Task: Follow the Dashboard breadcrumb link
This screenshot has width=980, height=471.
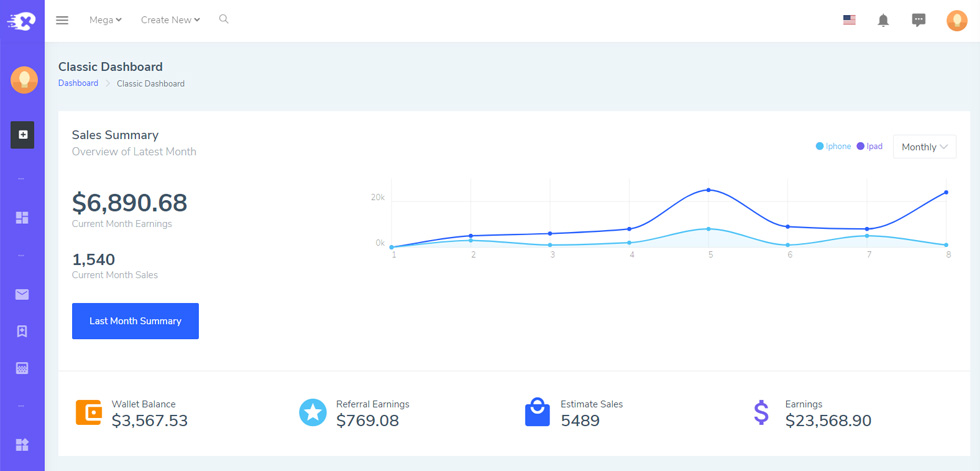Action: click(78, 83)
